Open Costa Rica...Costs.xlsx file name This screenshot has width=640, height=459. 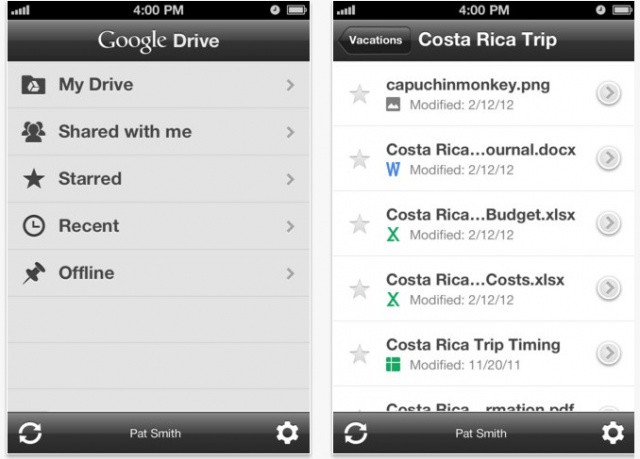coord(475,280)
